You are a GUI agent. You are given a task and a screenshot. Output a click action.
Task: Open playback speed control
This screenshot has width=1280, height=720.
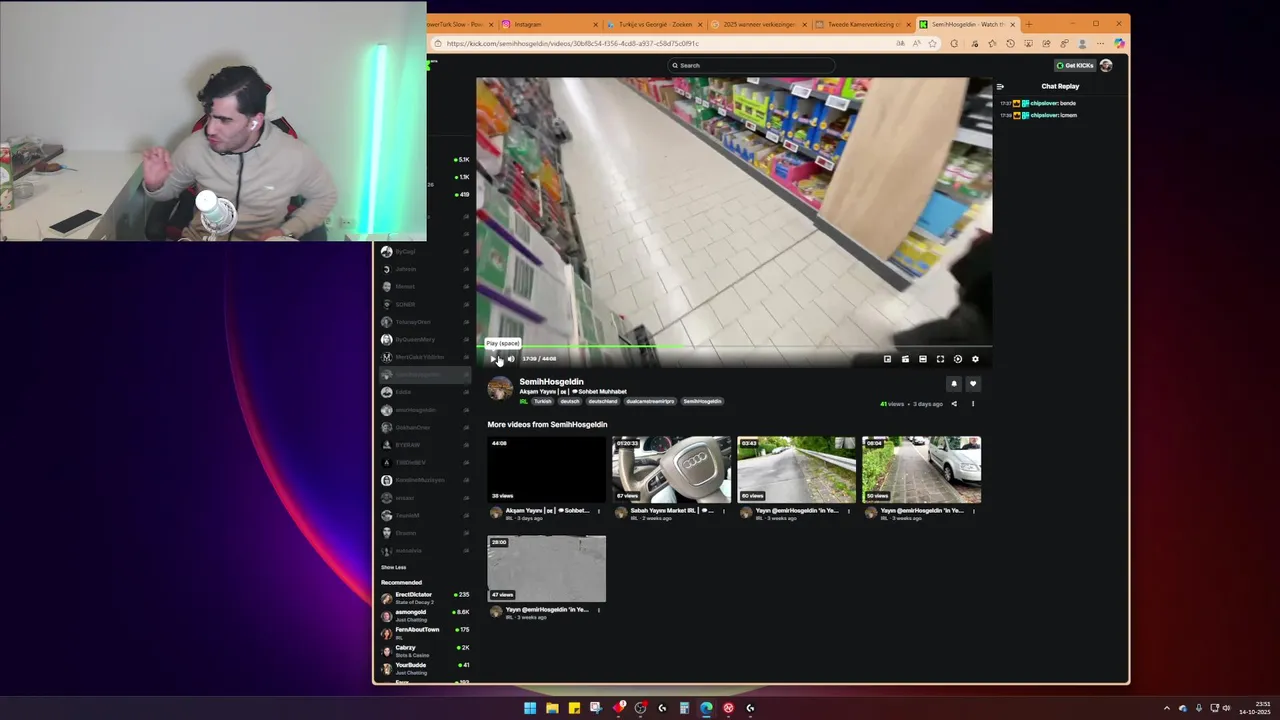958,359
